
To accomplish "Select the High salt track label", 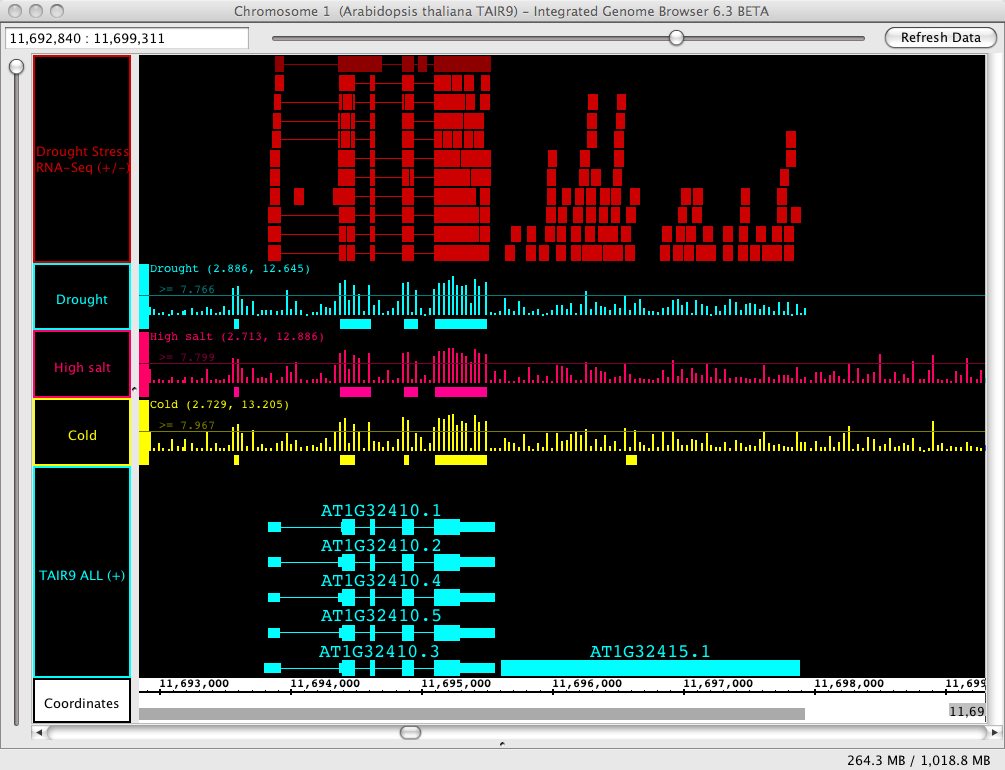I will click(x=82, y=364).
